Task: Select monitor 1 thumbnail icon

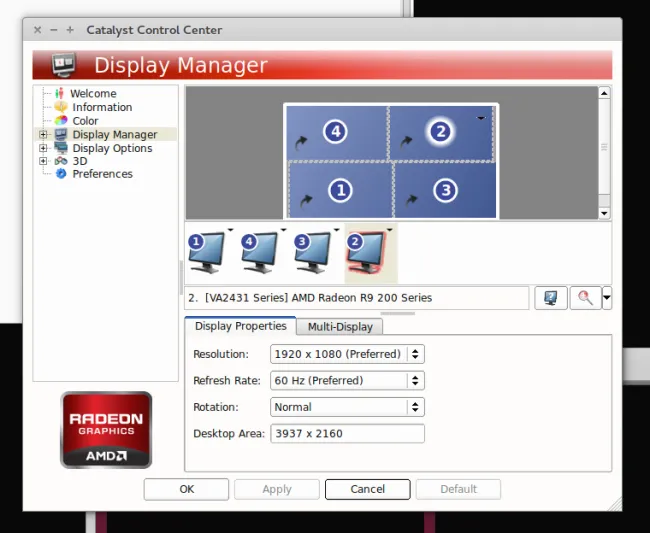Action: (x=206, y=252)
